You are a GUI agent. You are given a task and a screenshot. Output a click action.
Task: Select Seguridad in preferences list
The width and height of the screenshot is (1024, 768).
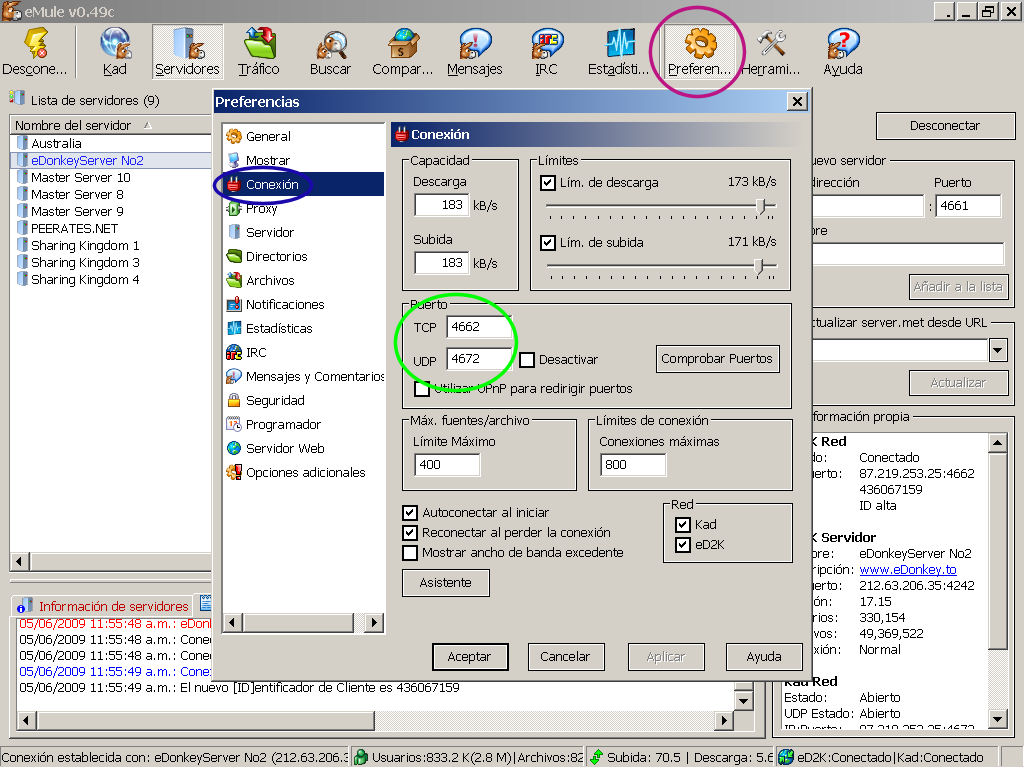point(275,400)
